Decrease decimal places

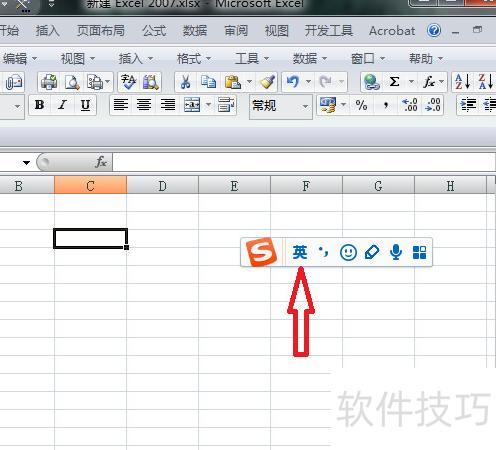tap(433, 105)
